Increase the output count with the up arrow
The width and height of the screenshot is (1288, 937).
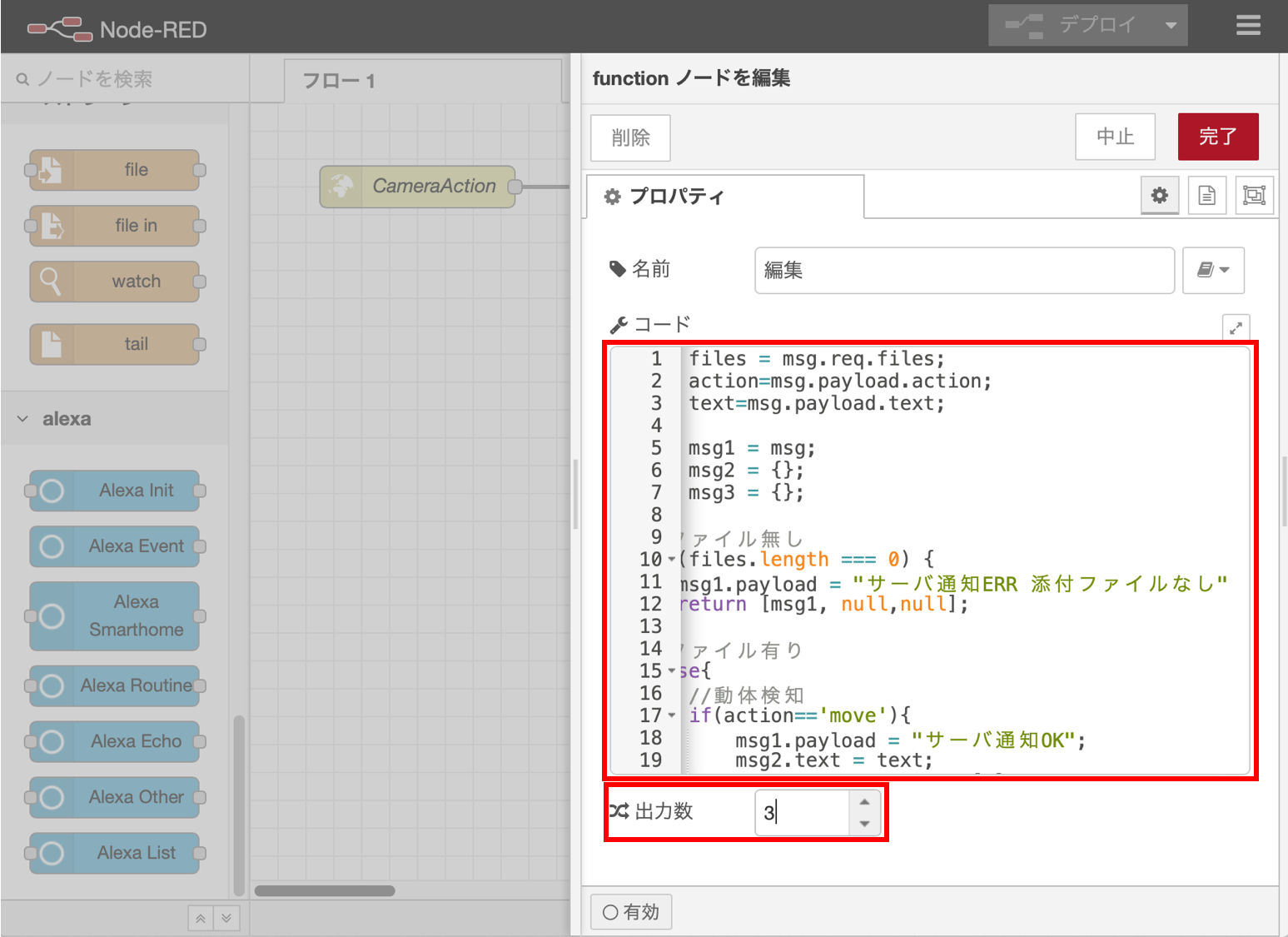pos(864,801)
